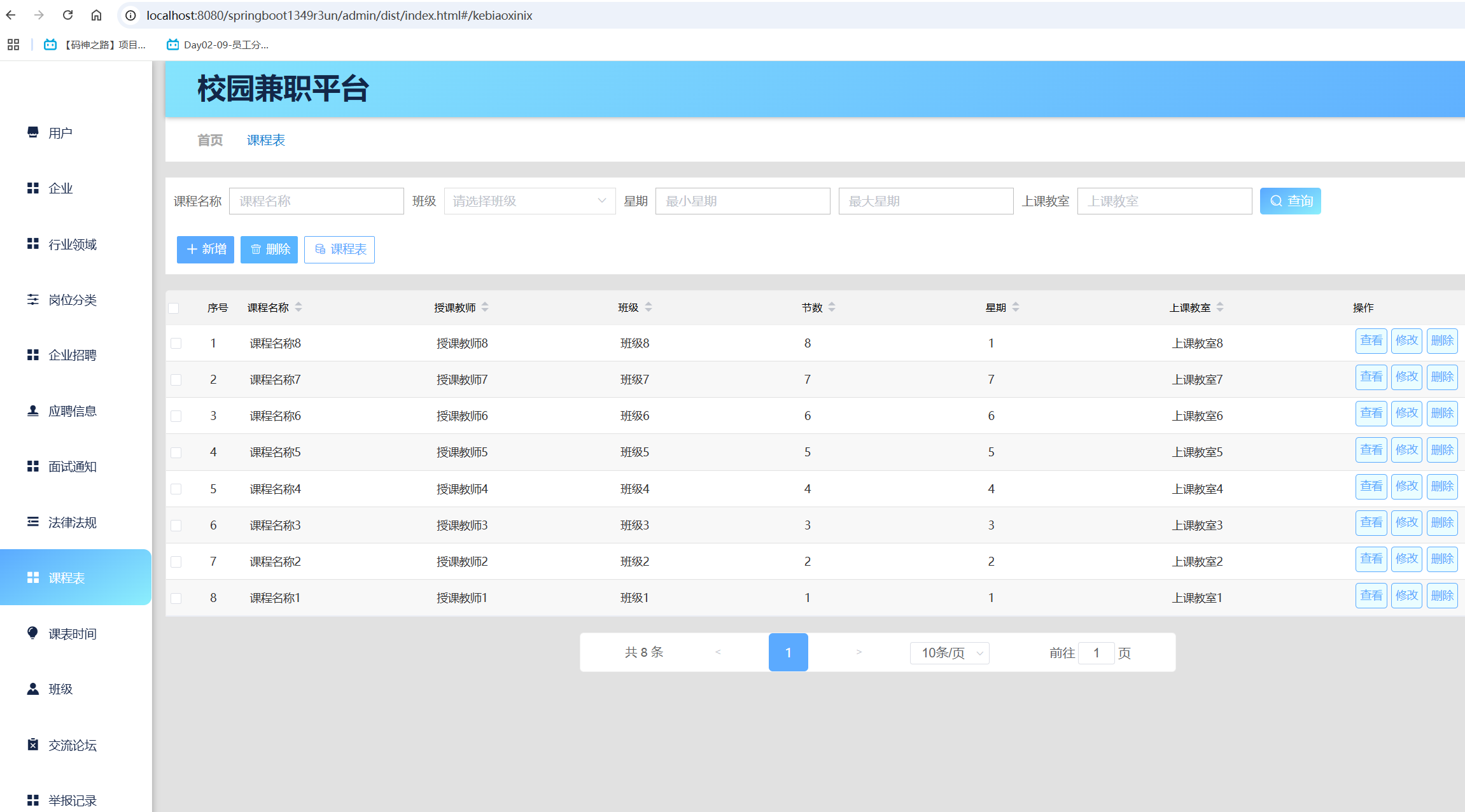Open 企业招聘 in the sidebar menu
This screenshot has width=1465, height=812.
coord(72,355)
